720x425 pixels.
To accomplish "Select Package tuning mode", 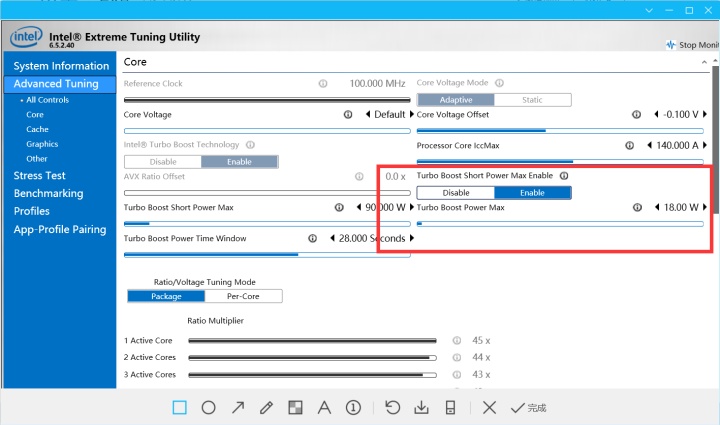I will pyautogui.click(x=166, y=296).
